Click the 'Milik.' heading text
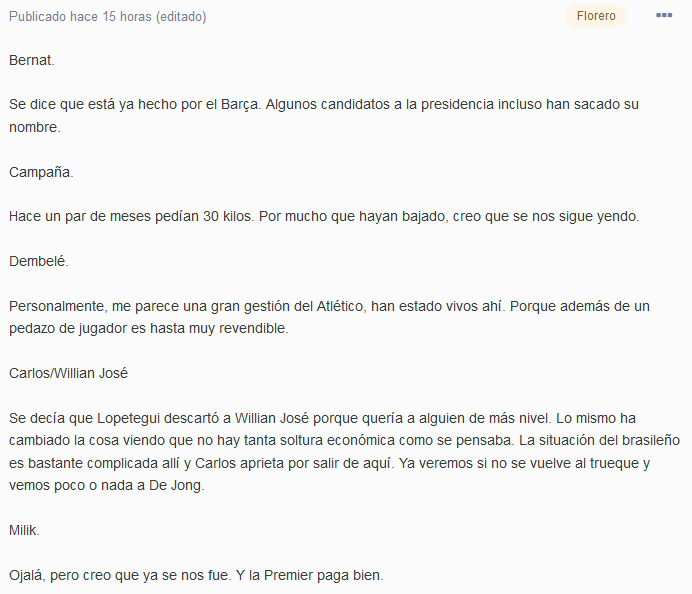 pyautogui.click(x=24, y=530)
